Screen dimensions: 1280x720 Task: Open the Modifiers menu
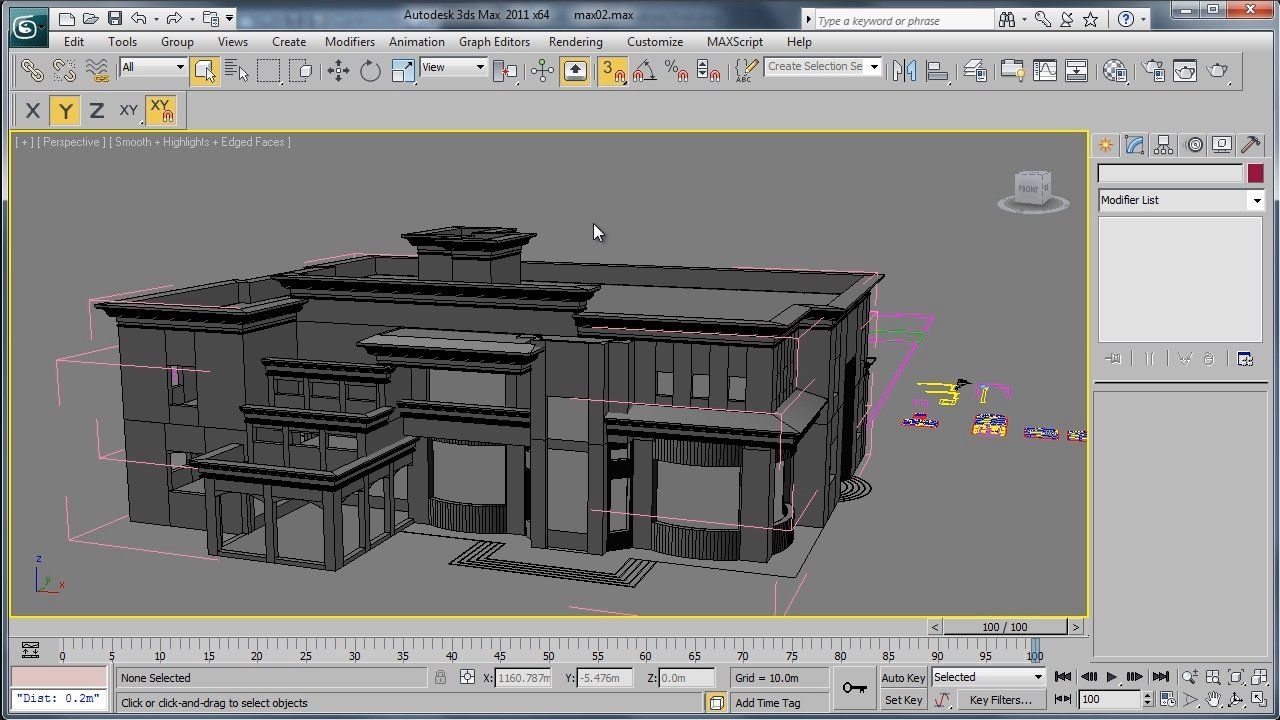click(349, 42)
